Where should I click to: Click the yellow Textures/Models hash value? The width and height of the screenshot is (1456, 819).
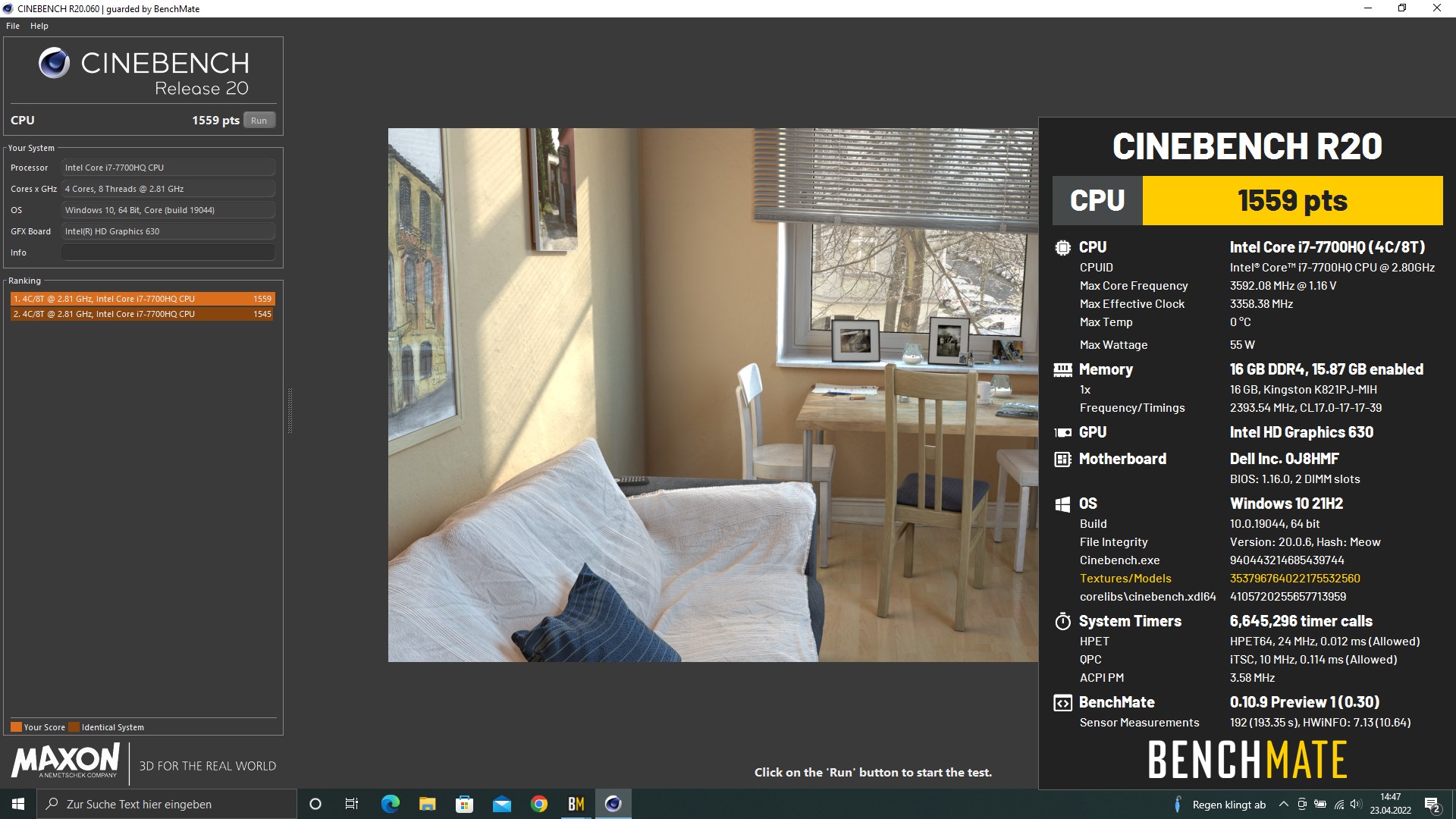click(x=1294, y=579)
